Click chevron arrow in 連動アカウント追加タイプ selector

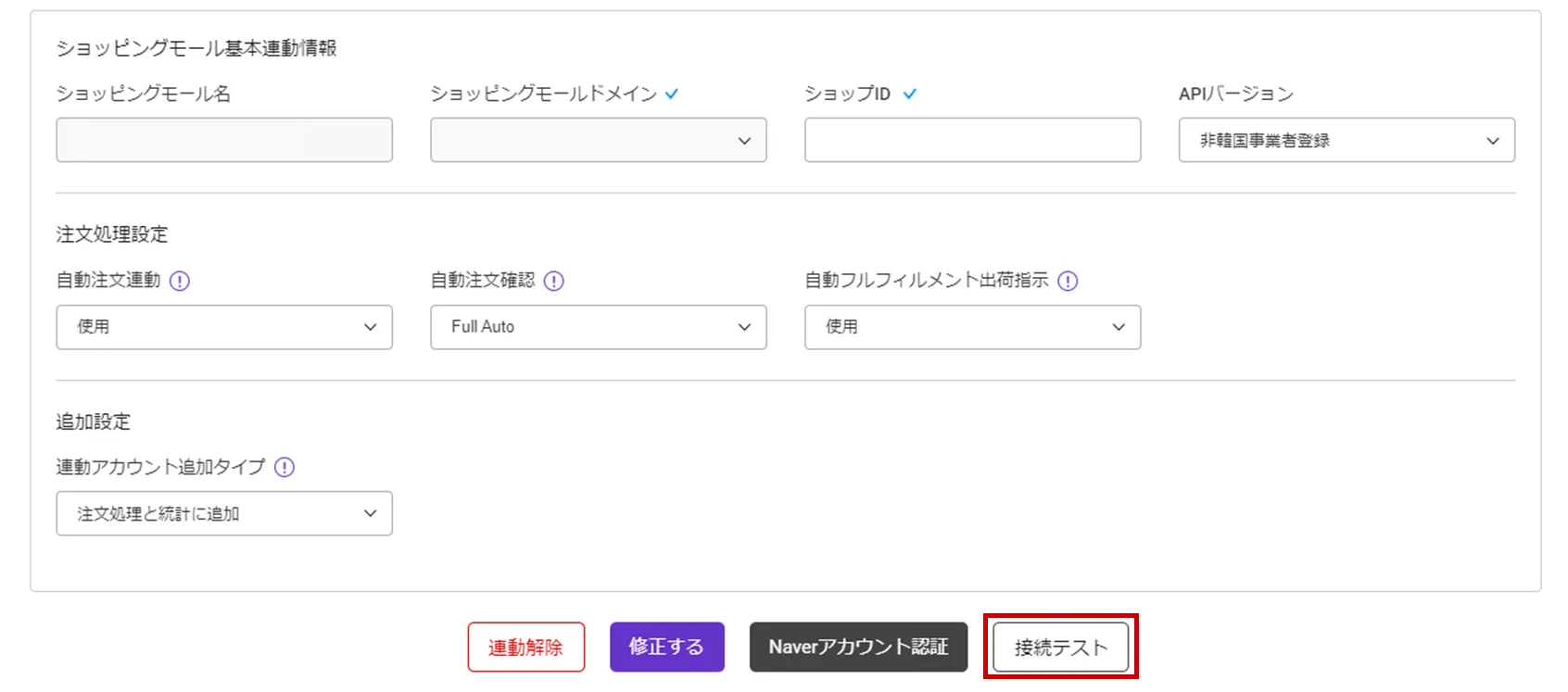[371, 513]
